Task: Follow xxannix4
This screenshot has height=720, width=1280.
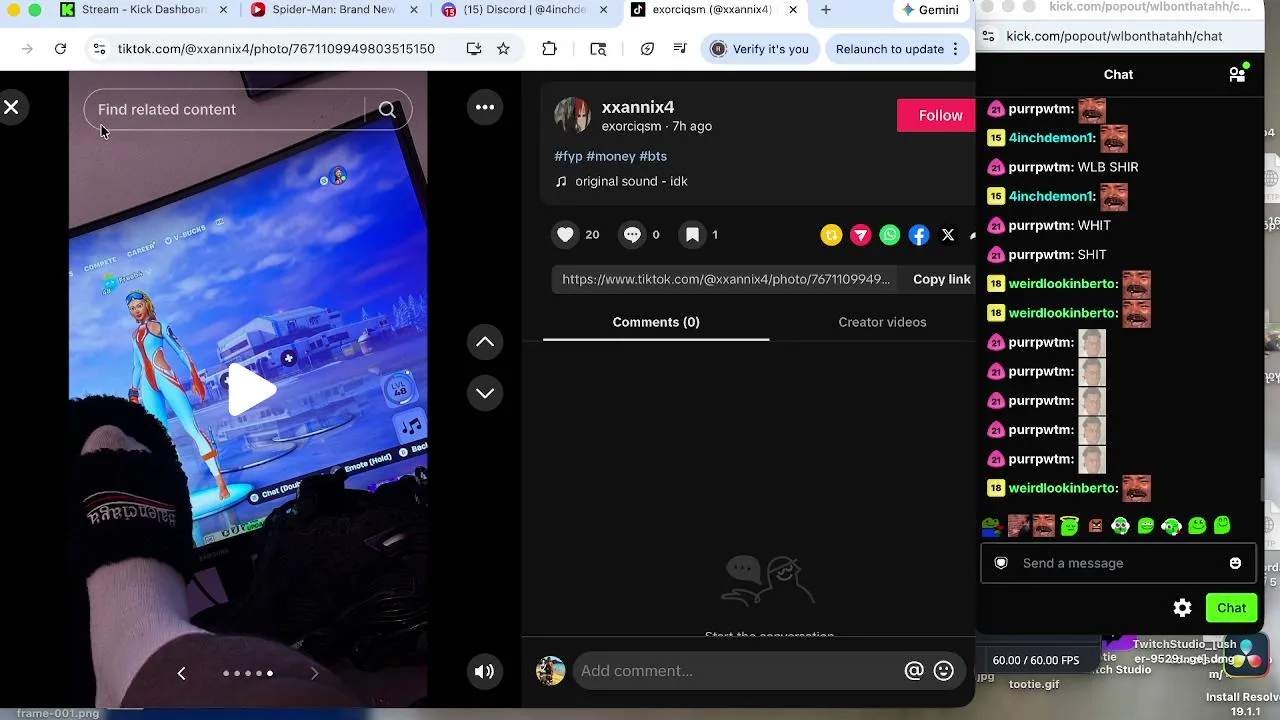Action: coord(936,116)
